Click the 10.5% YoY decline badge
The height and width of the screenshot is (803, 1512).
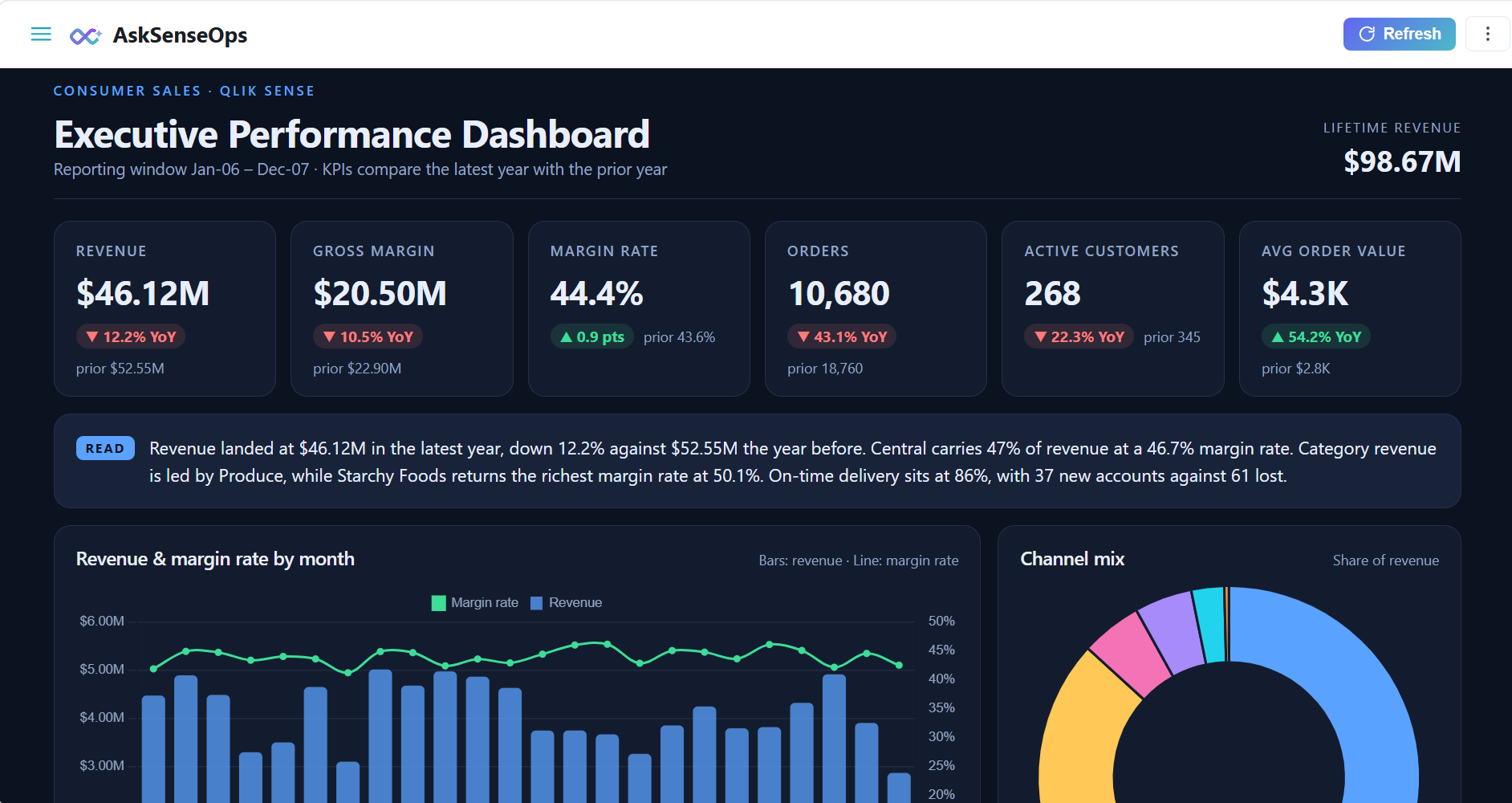(x=368, y=336)
